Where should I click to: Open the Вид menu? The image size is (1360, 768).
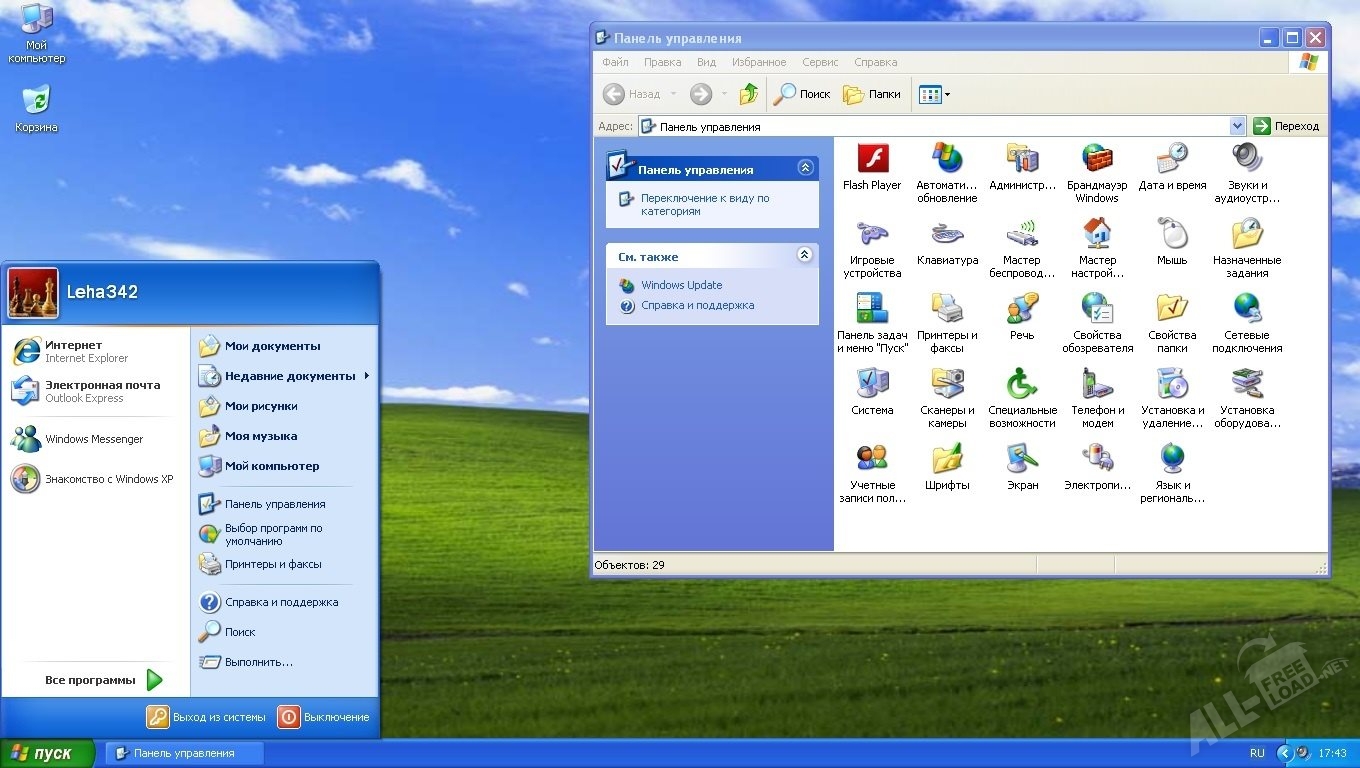click(x=706, y=62)
